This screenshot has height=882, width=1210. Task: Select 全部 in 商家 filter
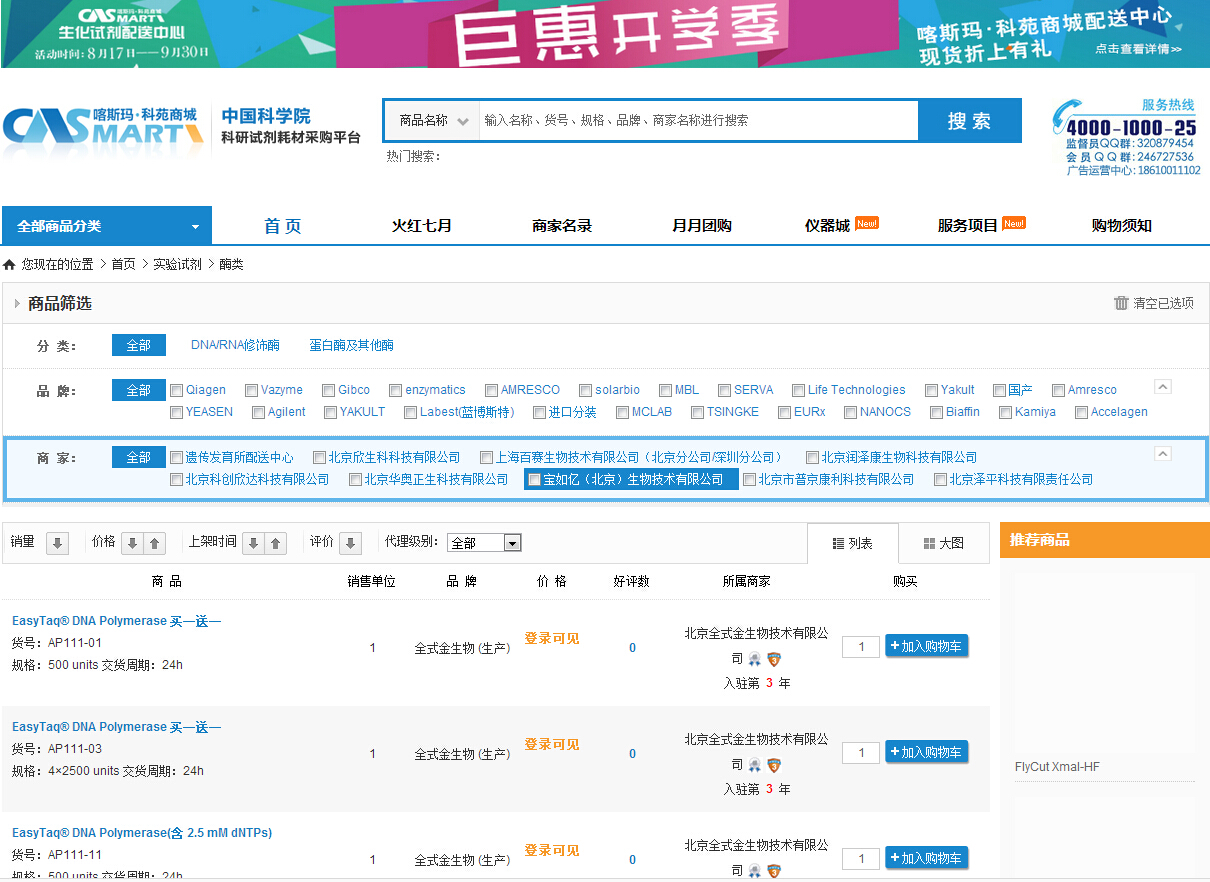click(138, 457)
